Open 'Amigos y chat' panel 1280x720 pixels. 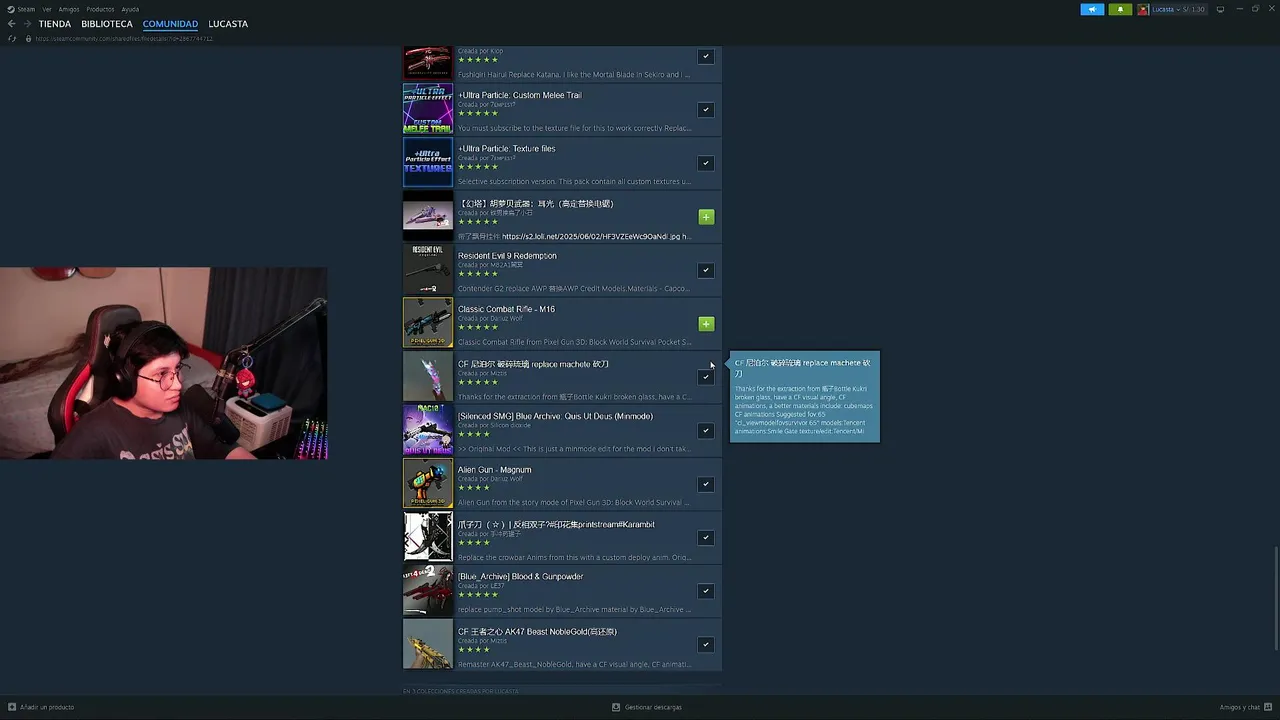pyautogui.click(x=1240, y=707)
